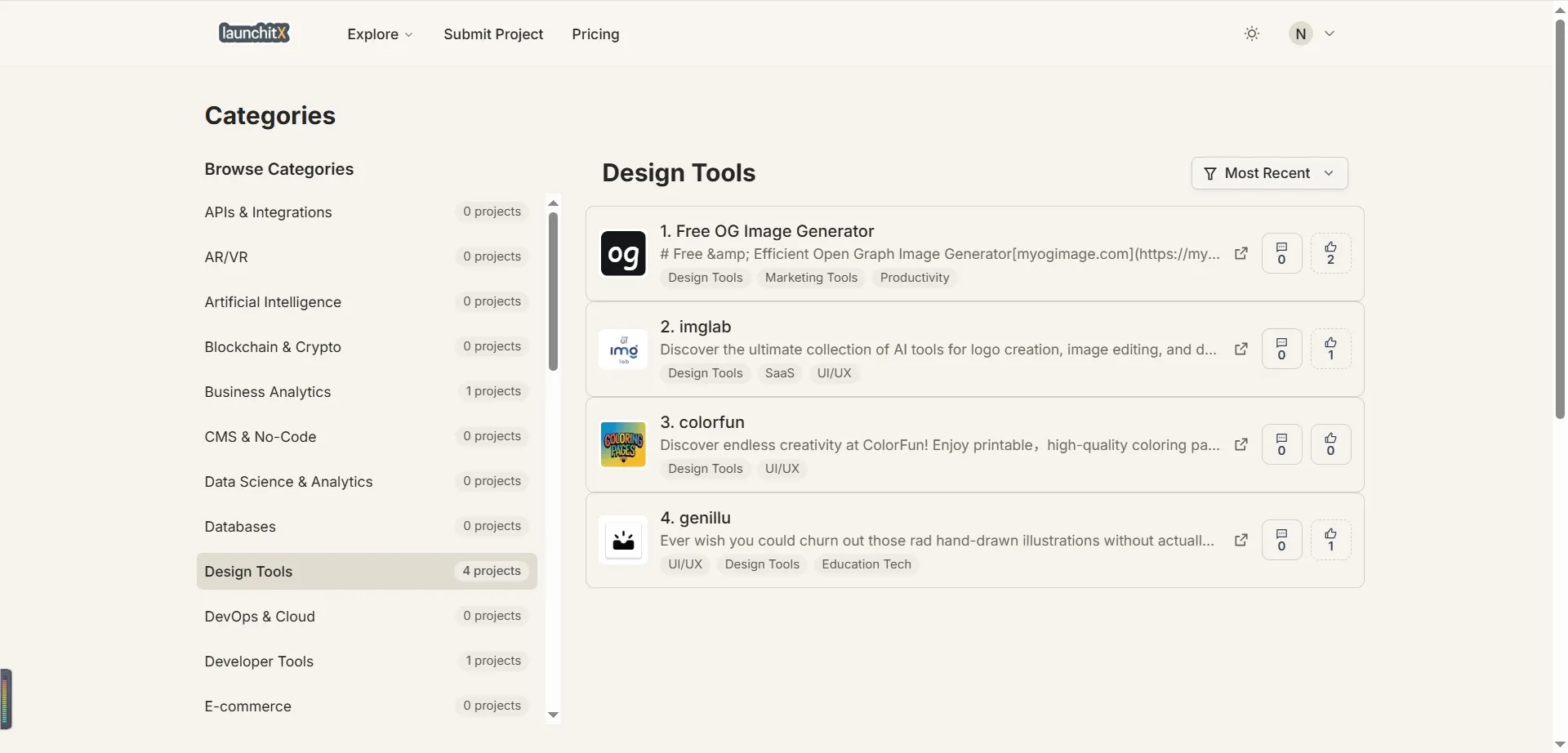Click the comments icon on imglab

[1281, 349]
